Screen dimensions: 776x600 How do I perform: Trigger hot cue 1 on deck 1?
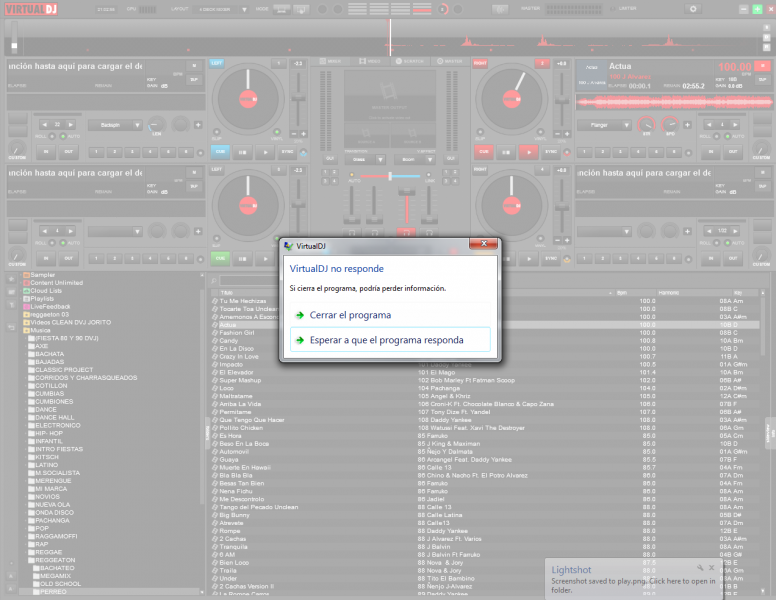click(x=96, y=152)
